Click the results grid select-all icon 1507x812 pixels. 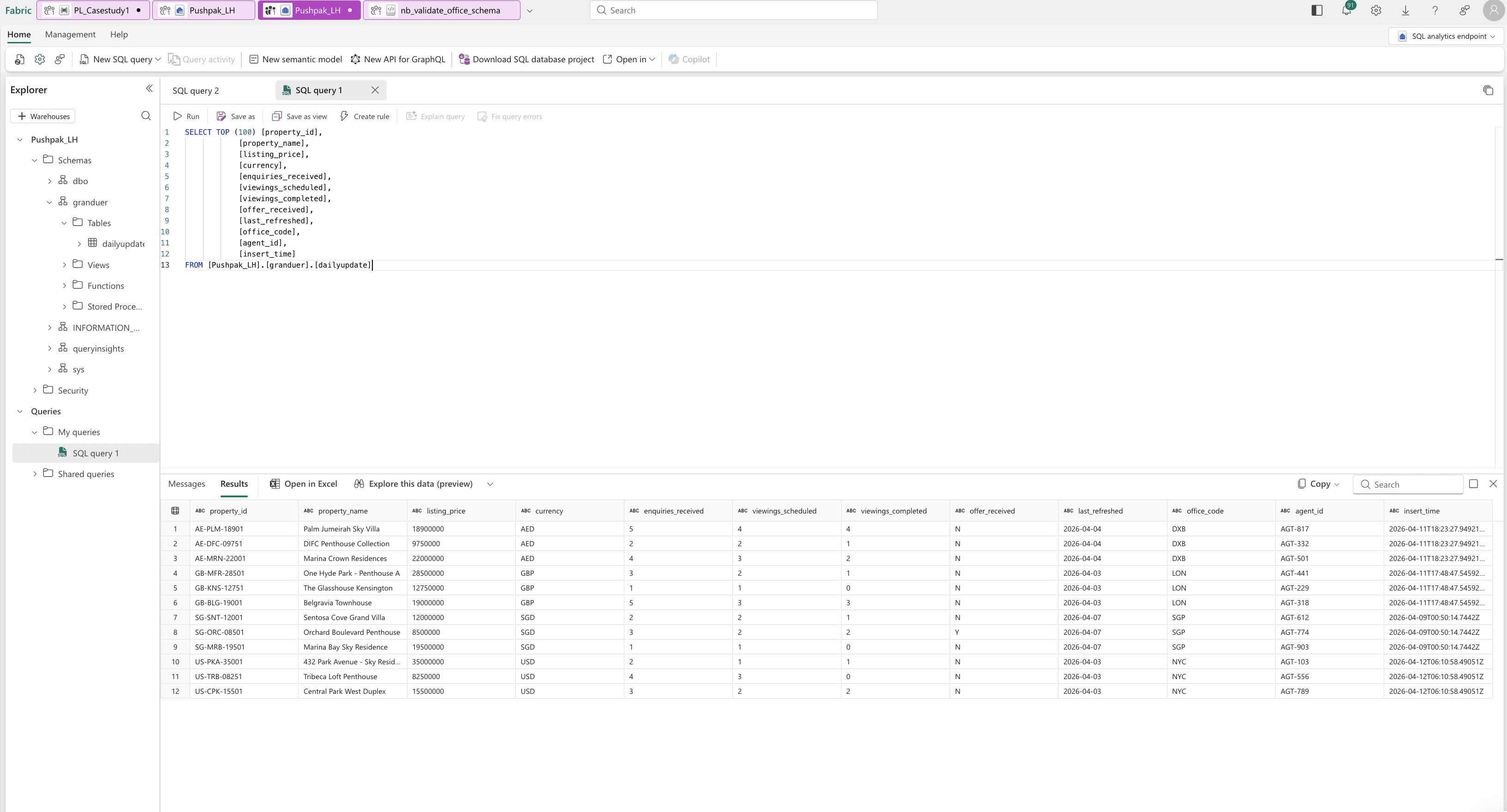[175, 511]
